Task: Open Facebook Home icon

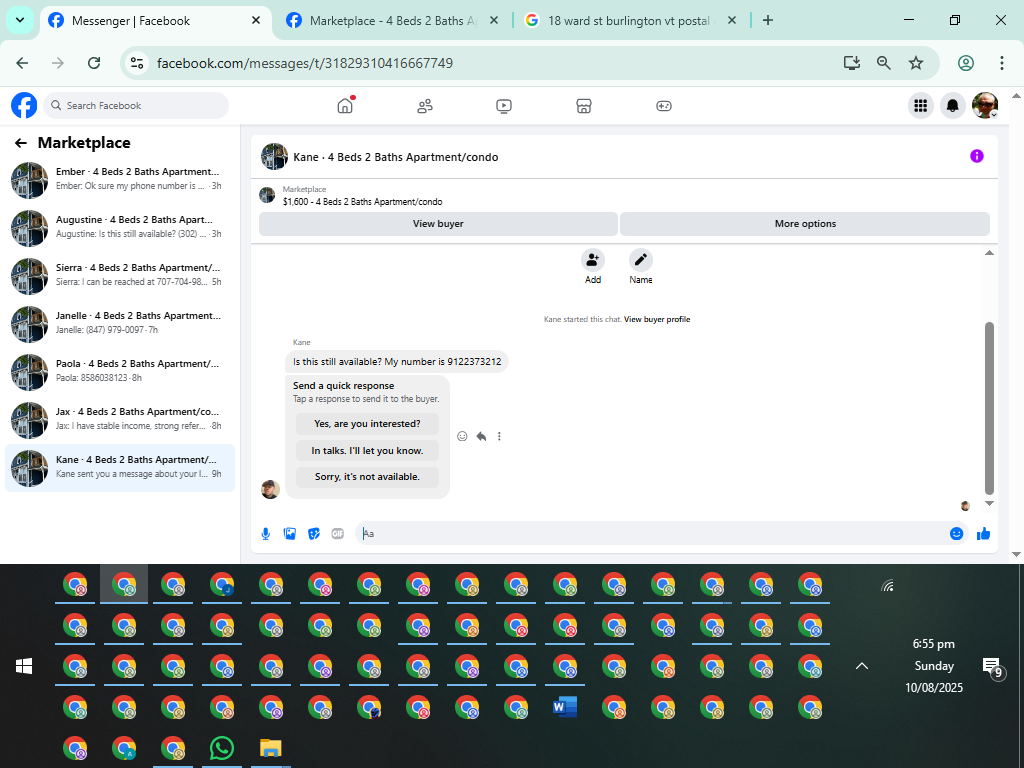Action: click(345, 105)
